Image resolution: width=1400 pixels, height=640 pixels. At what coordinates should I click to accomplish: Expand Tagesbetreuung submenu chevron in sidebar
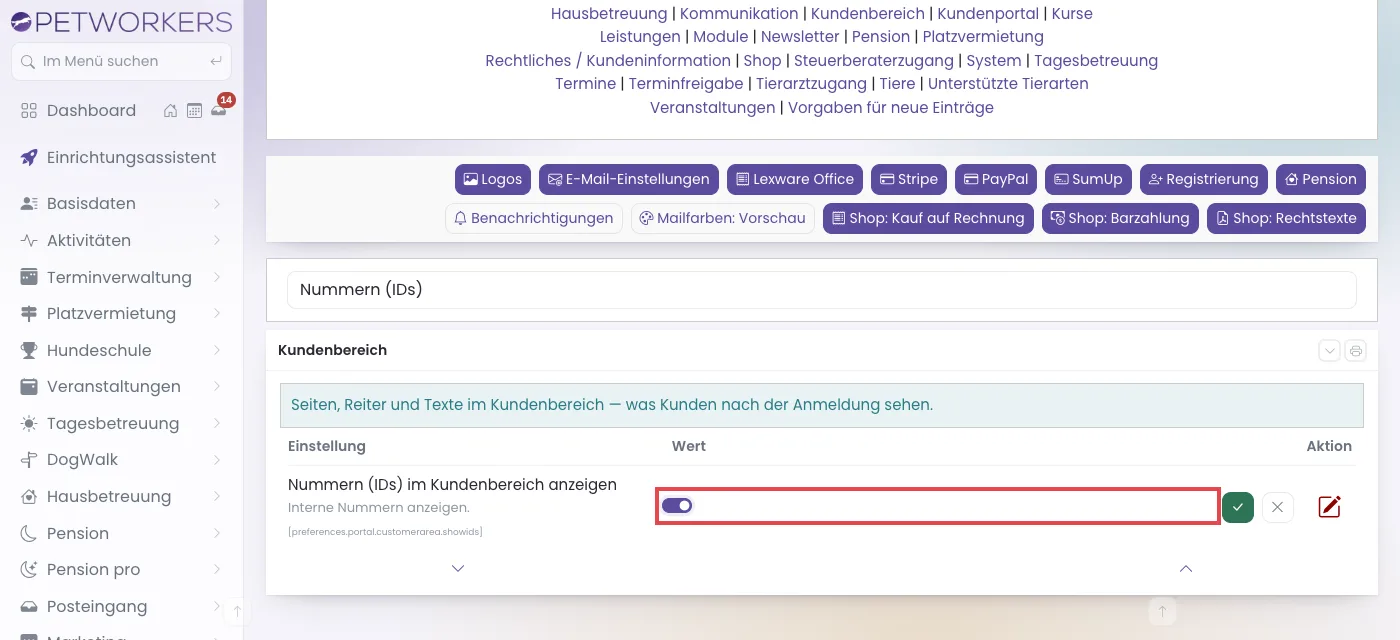(x=217, y=424)
